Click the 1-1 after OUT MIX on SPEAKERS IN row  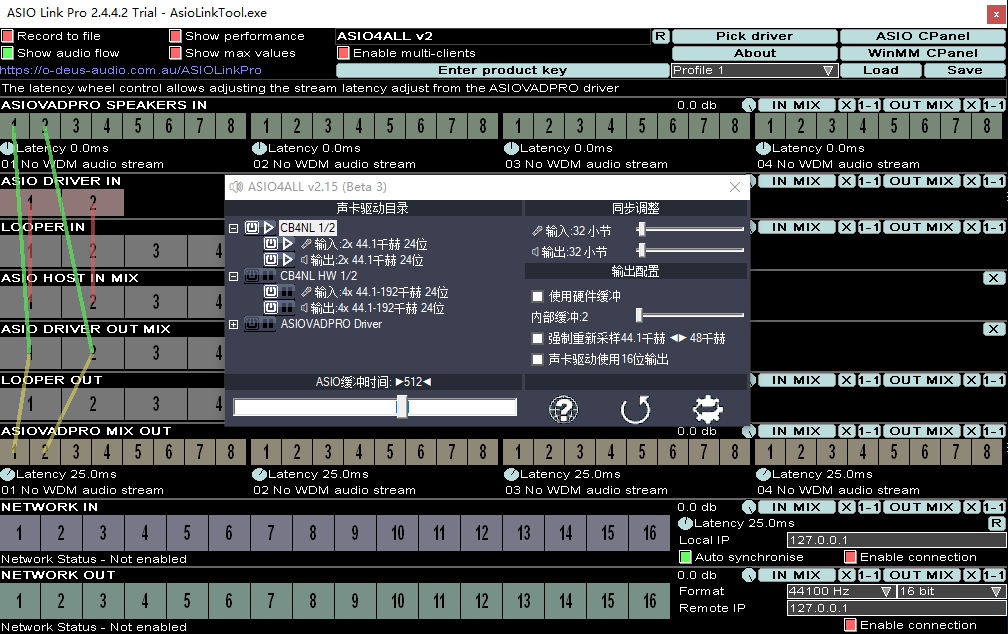[994, 105]
